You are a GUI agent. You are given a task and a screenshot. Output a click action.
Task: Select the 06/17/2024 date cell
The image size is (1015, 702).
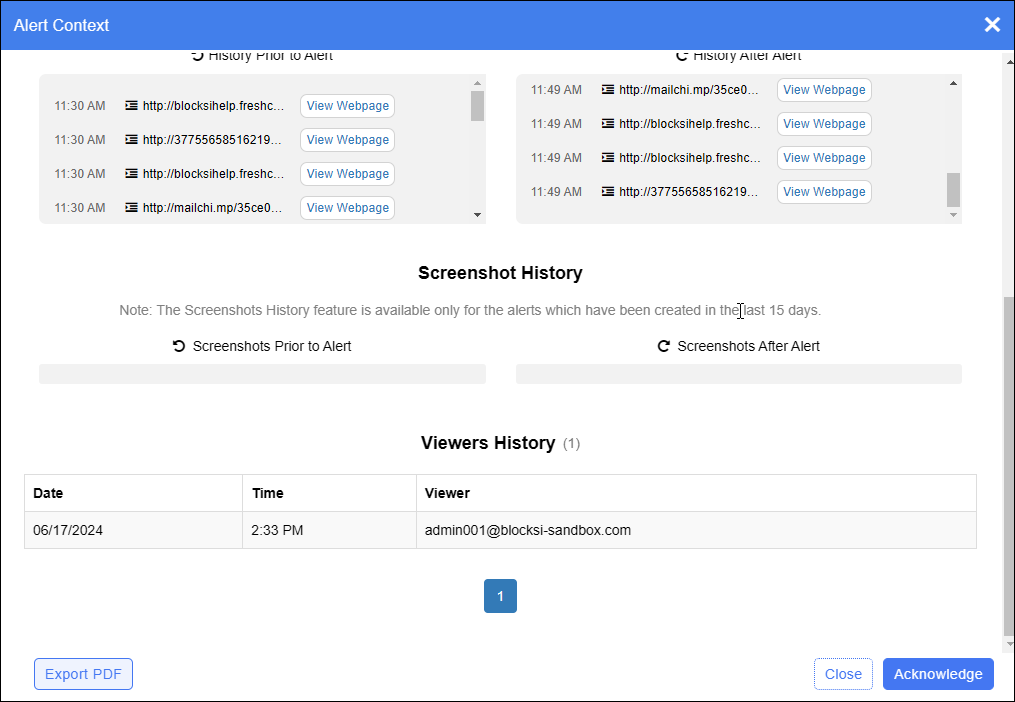[133, 530]
